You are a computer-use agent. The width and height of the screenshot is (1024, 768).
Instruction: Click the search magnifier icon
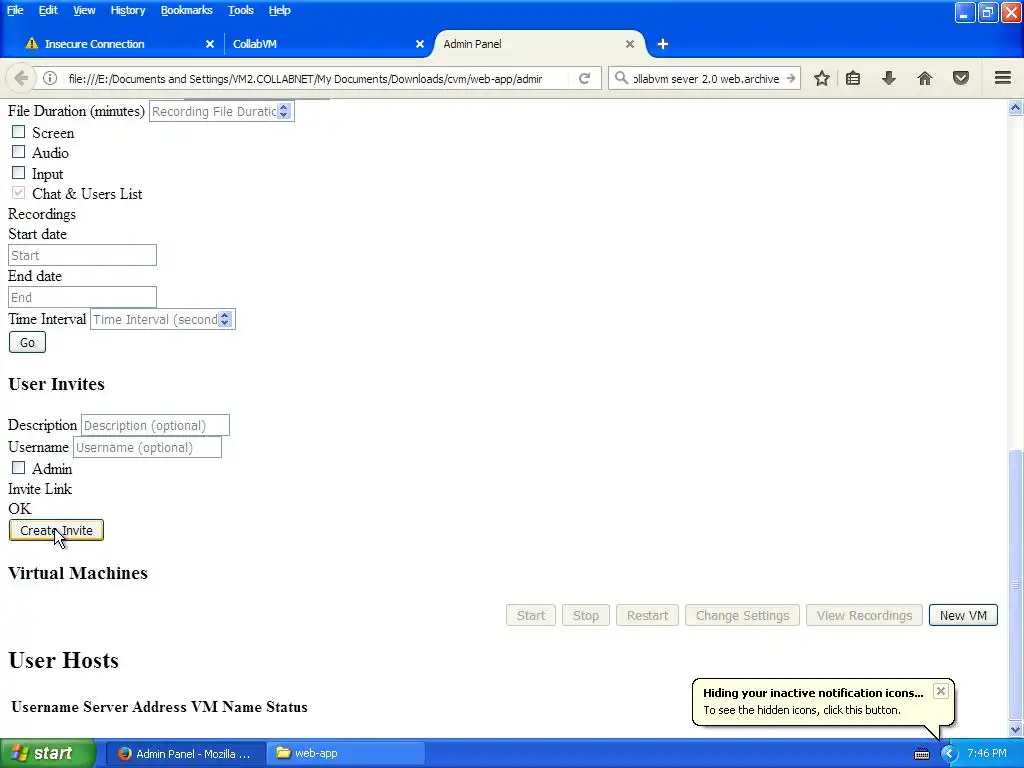[x=621, y=78]
